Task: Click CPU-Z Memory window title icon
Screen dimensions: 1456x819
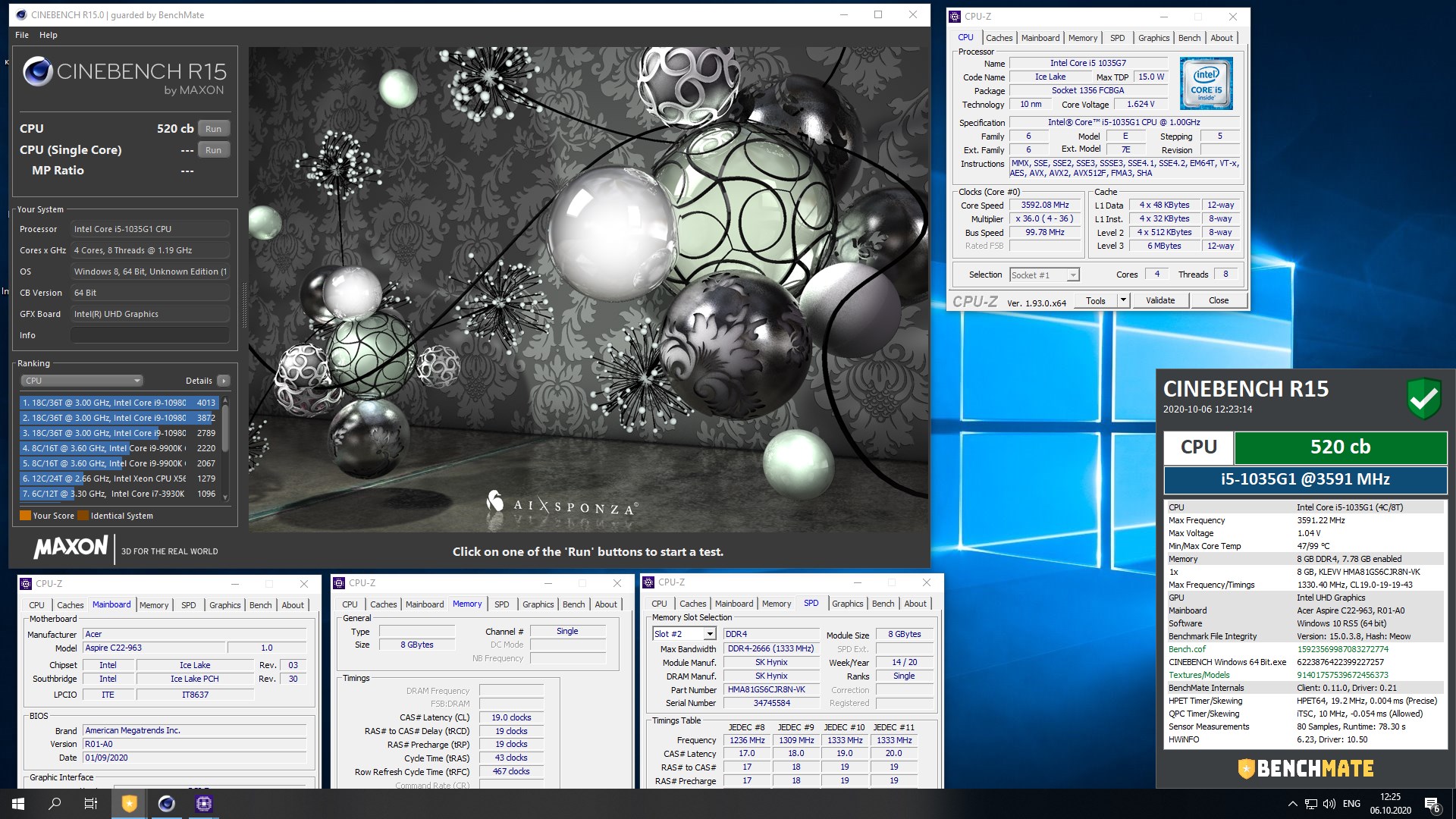Action: (340, 583)
